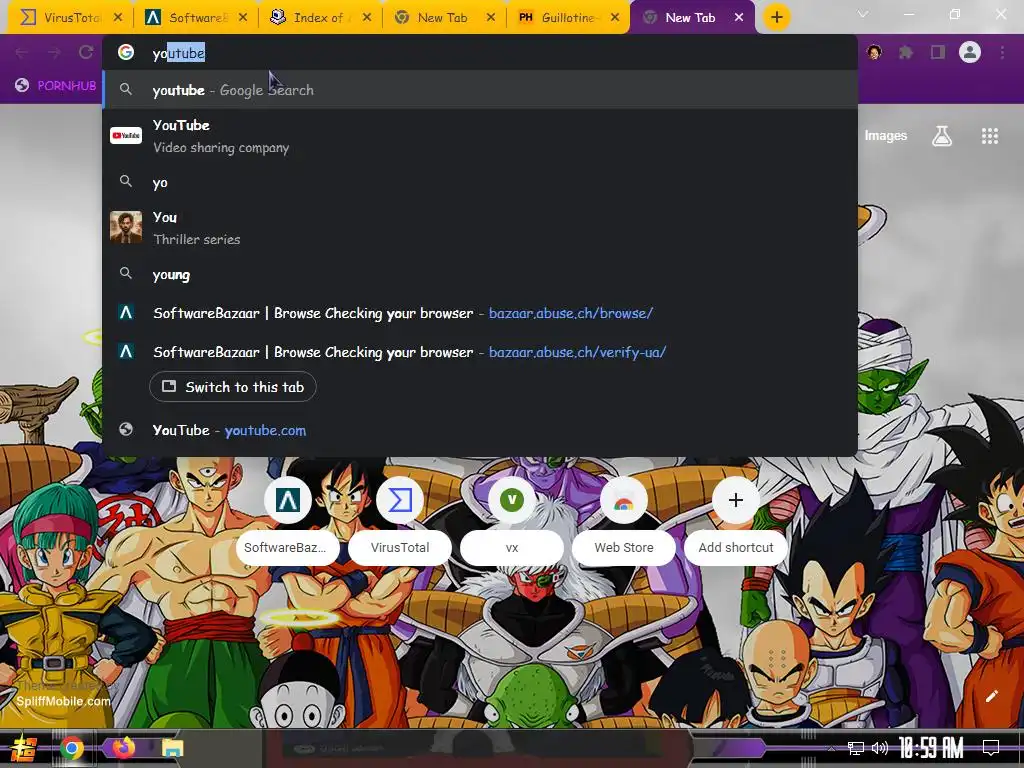Screen dimensions: 1024x768
Task: Open tab search dropdown arrow
Action: (863, 14)
